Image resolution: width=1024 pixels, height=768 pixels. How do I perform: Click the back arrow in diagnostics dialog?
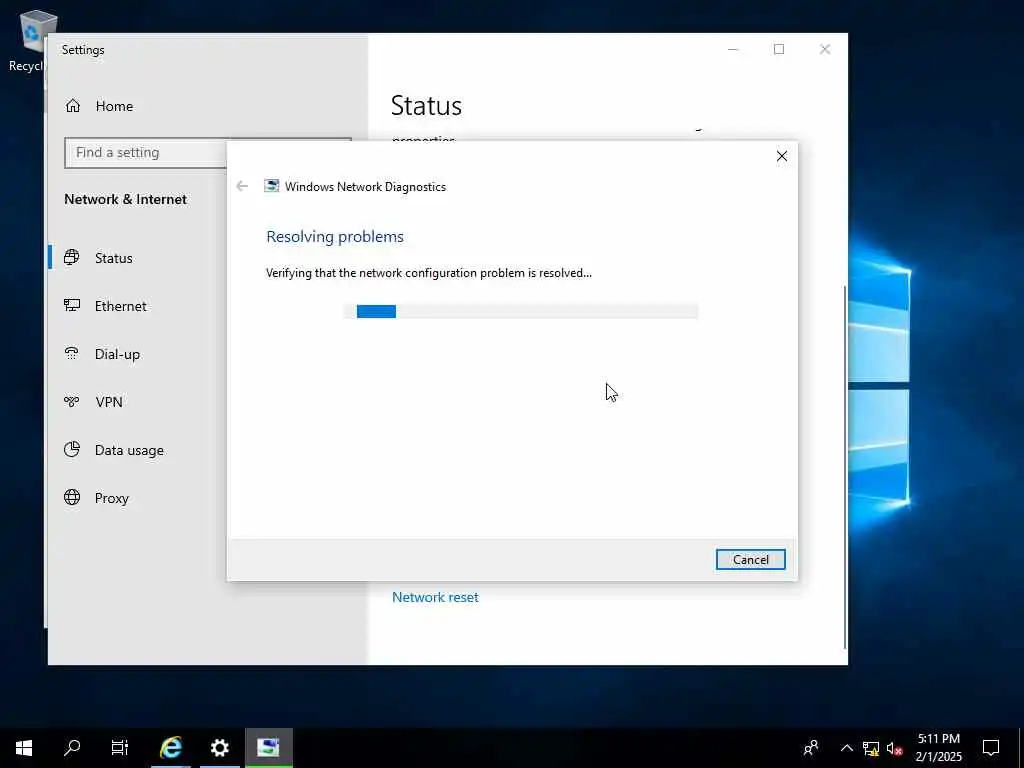(x=242, y=186)
